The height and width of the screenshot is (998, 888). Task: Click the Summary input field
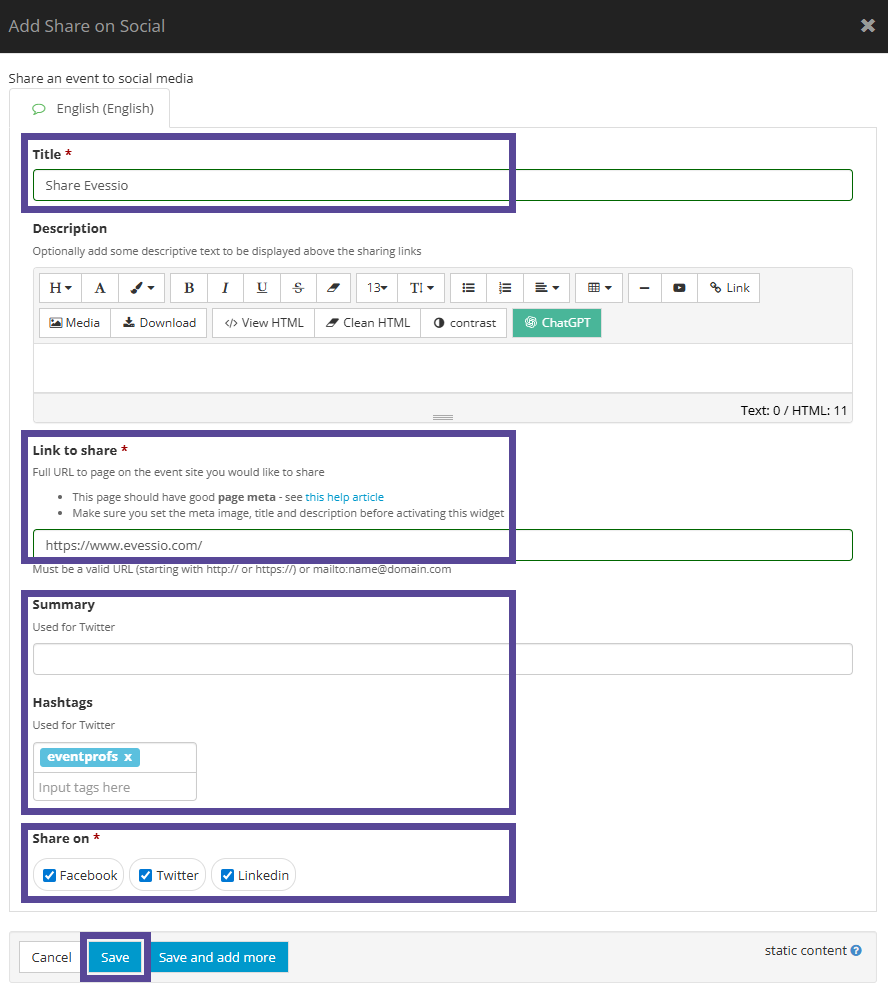[442, 659]
